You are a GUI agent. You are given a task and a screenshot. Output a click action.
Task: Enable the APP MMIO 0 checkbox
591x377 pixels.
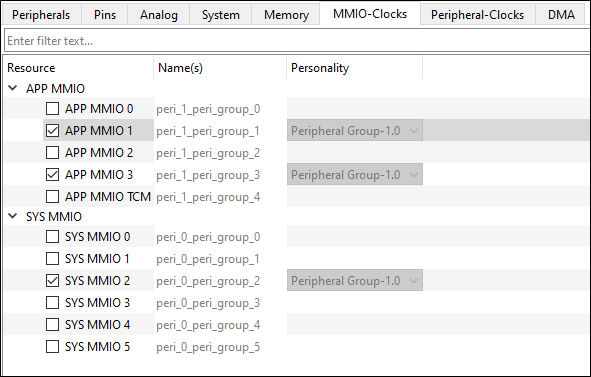pos(52,109)
